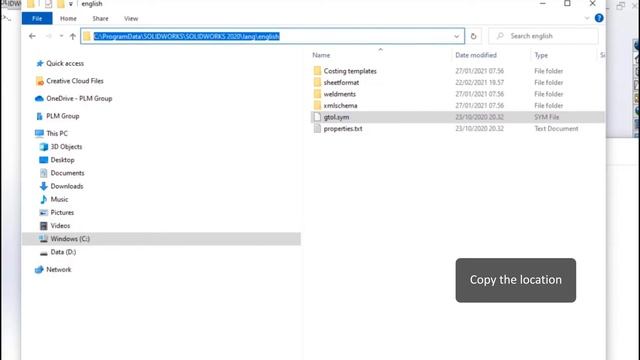Viewport: 640px width, 360px height.
Task: Open Network in navigation pane
Action: [x=59, y=270]
